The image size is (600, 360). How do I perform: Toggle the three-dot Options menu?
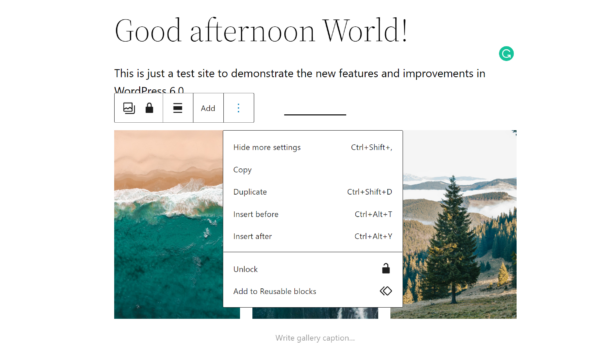click(238, 108)
